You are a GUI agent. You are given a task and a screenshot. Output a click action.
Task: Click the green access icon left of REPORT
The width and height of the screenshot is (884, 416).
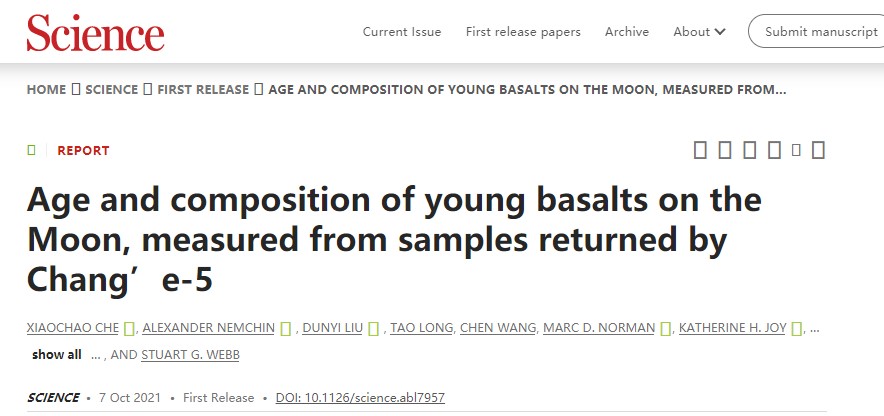point(32,150)
